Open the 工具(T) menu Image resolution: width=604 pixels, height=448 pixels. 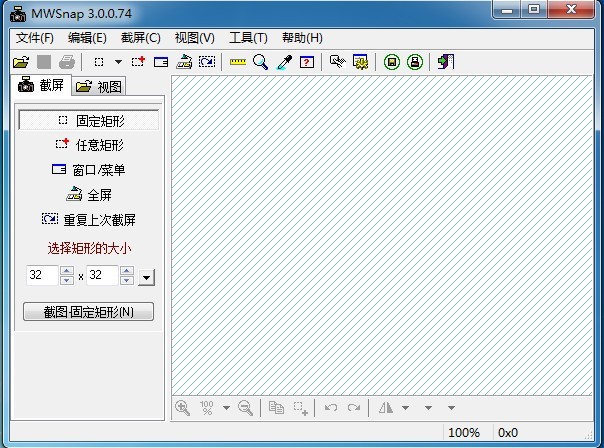point(248,38)
